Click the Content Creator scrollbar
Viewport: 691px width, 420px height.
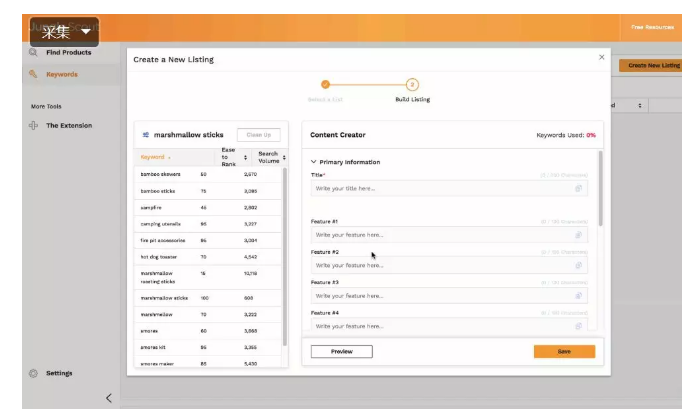pyautogui.click(x=600, y=189)
